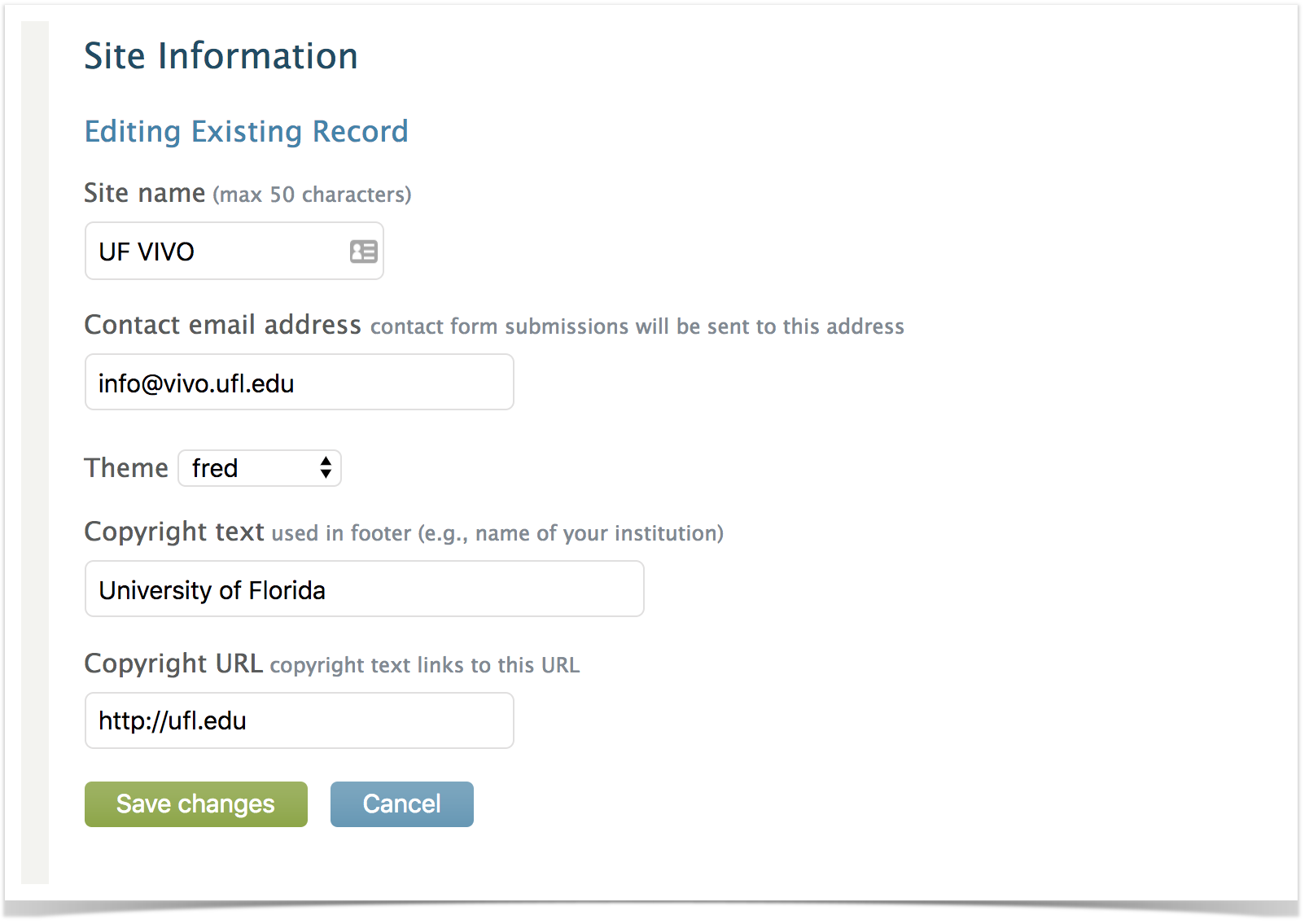Image resolution: width=1309 pixels, height=924 pixels.
Task: Click the Editing Existing Record subheading
Action: 246,131
